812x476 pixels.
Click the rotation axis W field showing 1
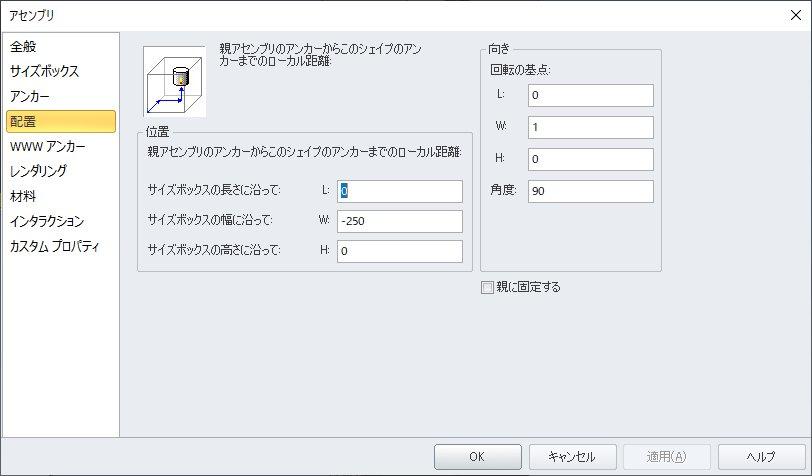589,128
